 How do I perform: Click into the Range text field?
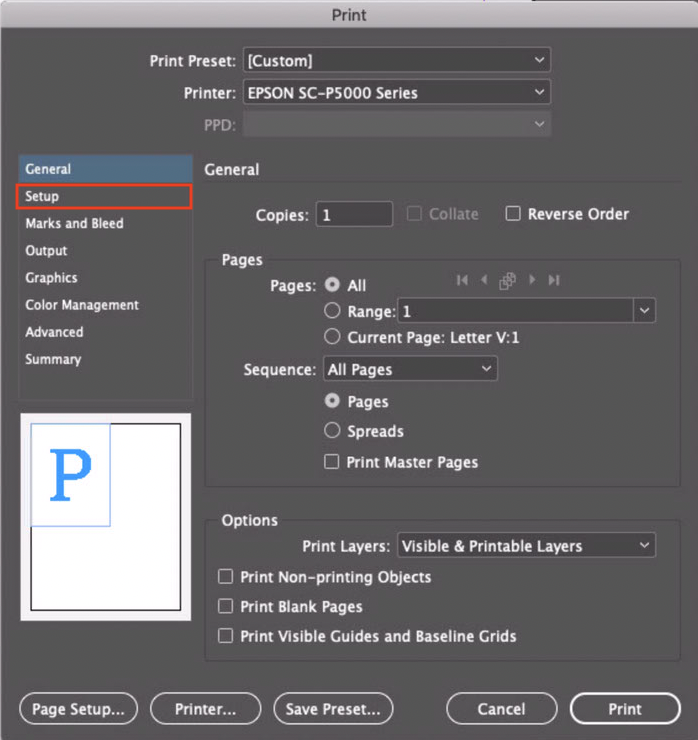[x=515, y=311]
